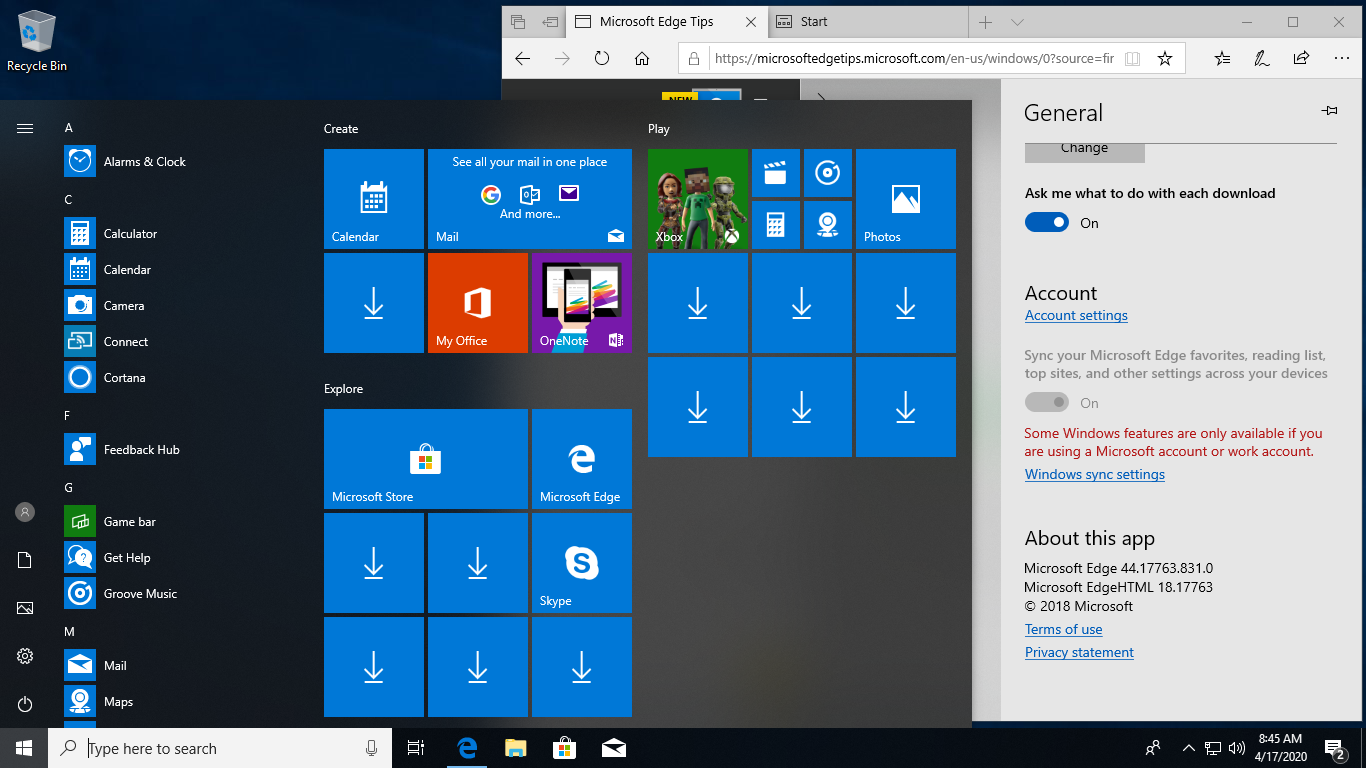Open the Skype tile
Viewport: 1366px width, 768px height.
[x=582, y=563]
